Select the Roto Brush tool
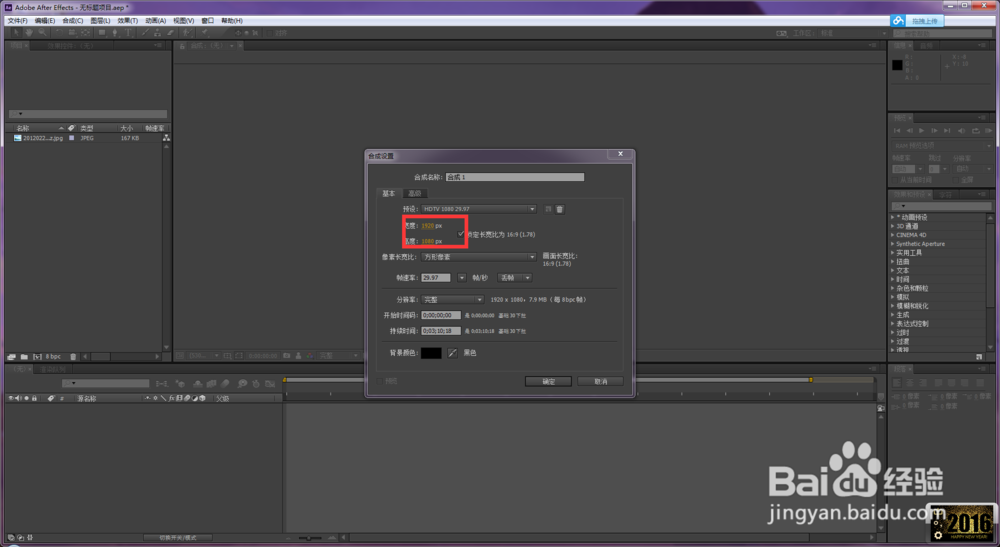The width and height of the screenshot is (1000, 547). pos(188,32)
